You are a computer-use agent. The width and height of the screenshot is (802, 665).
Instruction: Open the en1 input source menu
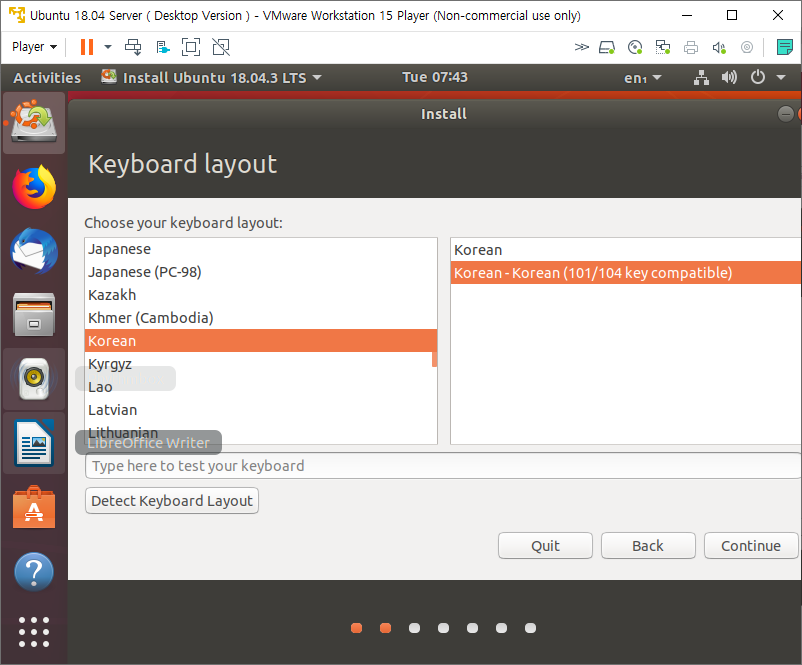[642, 78]
